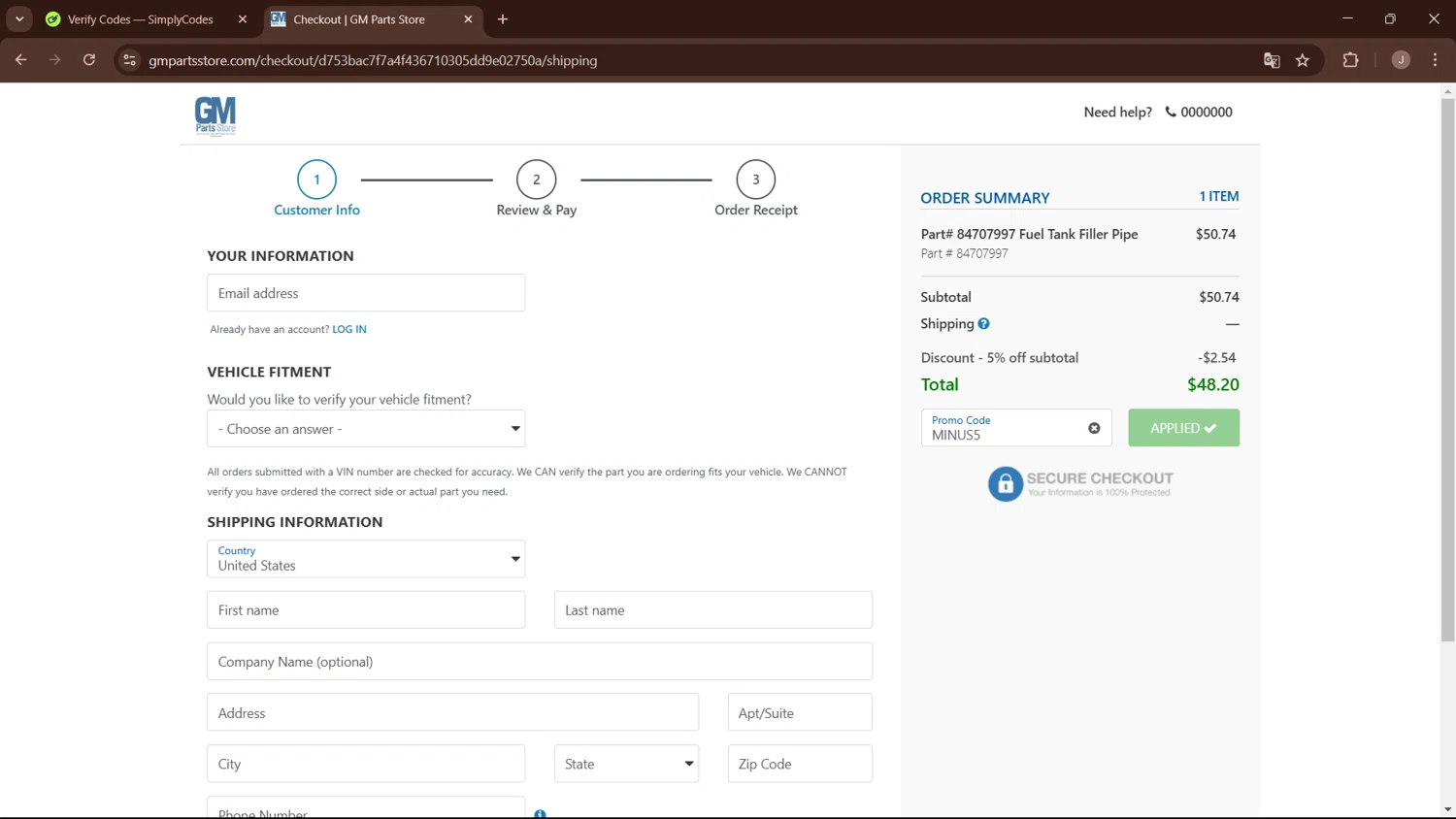
Task: Click the phone icon beside 0000000
Action: click(x=1171, y=112)
